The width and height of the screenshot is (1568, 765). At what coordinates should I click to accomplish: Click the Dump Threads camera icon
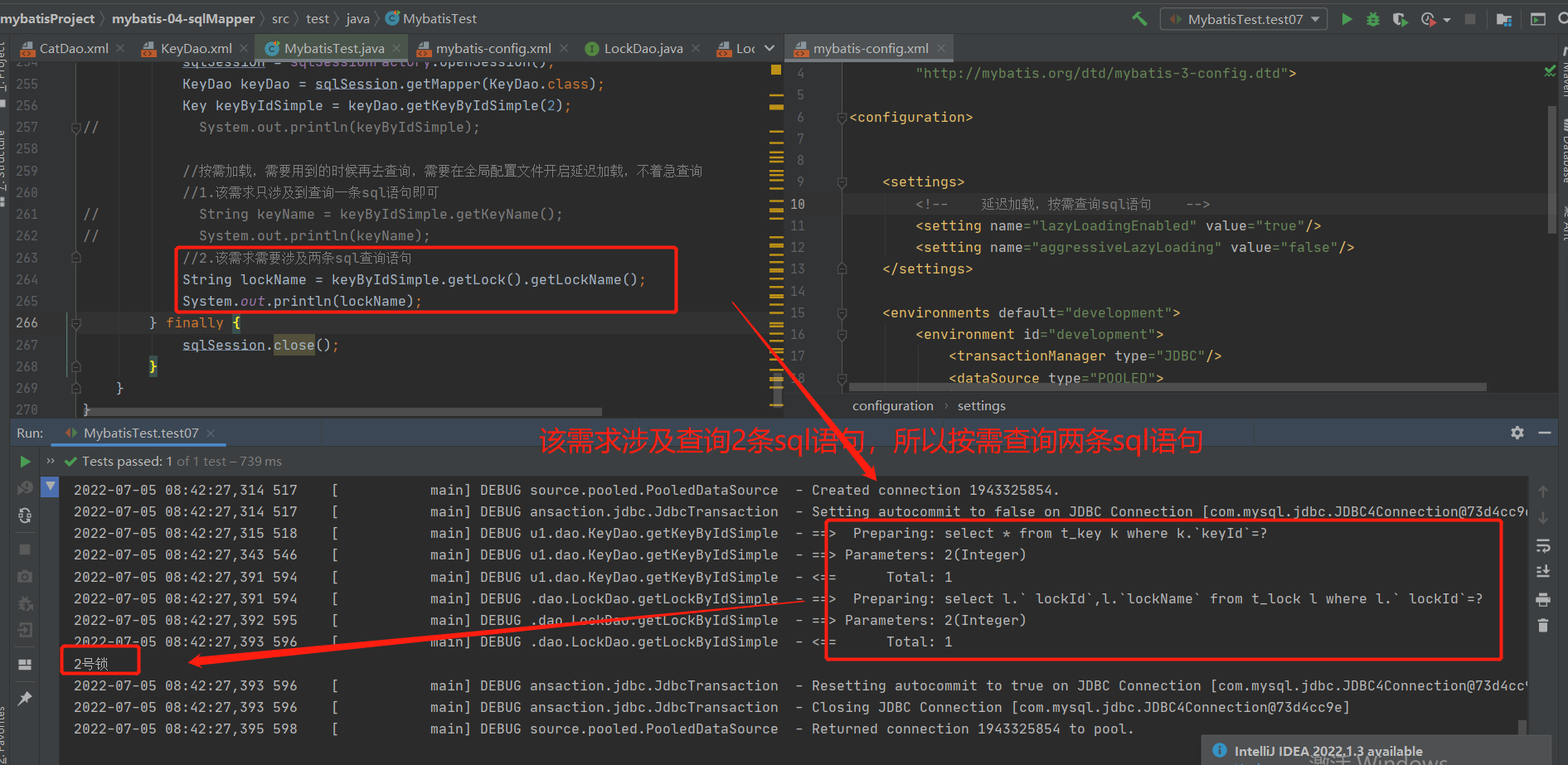click(25, 576)
